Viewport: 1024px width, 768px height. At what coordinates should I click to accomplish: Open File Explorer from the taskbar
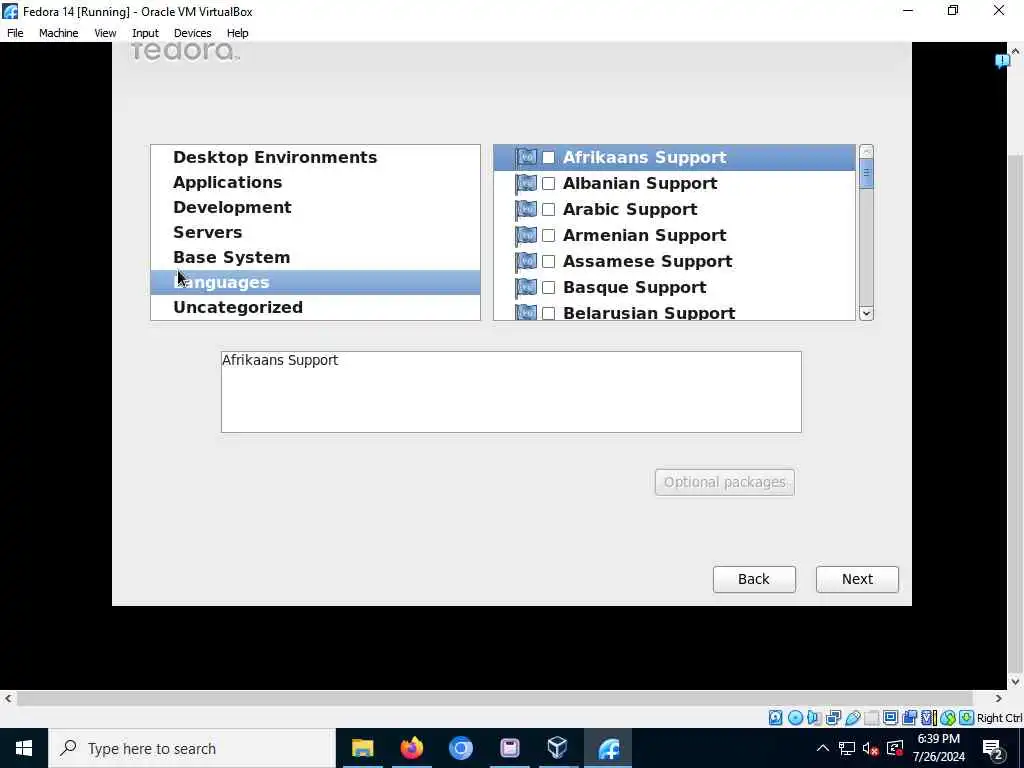click(362, 748)
